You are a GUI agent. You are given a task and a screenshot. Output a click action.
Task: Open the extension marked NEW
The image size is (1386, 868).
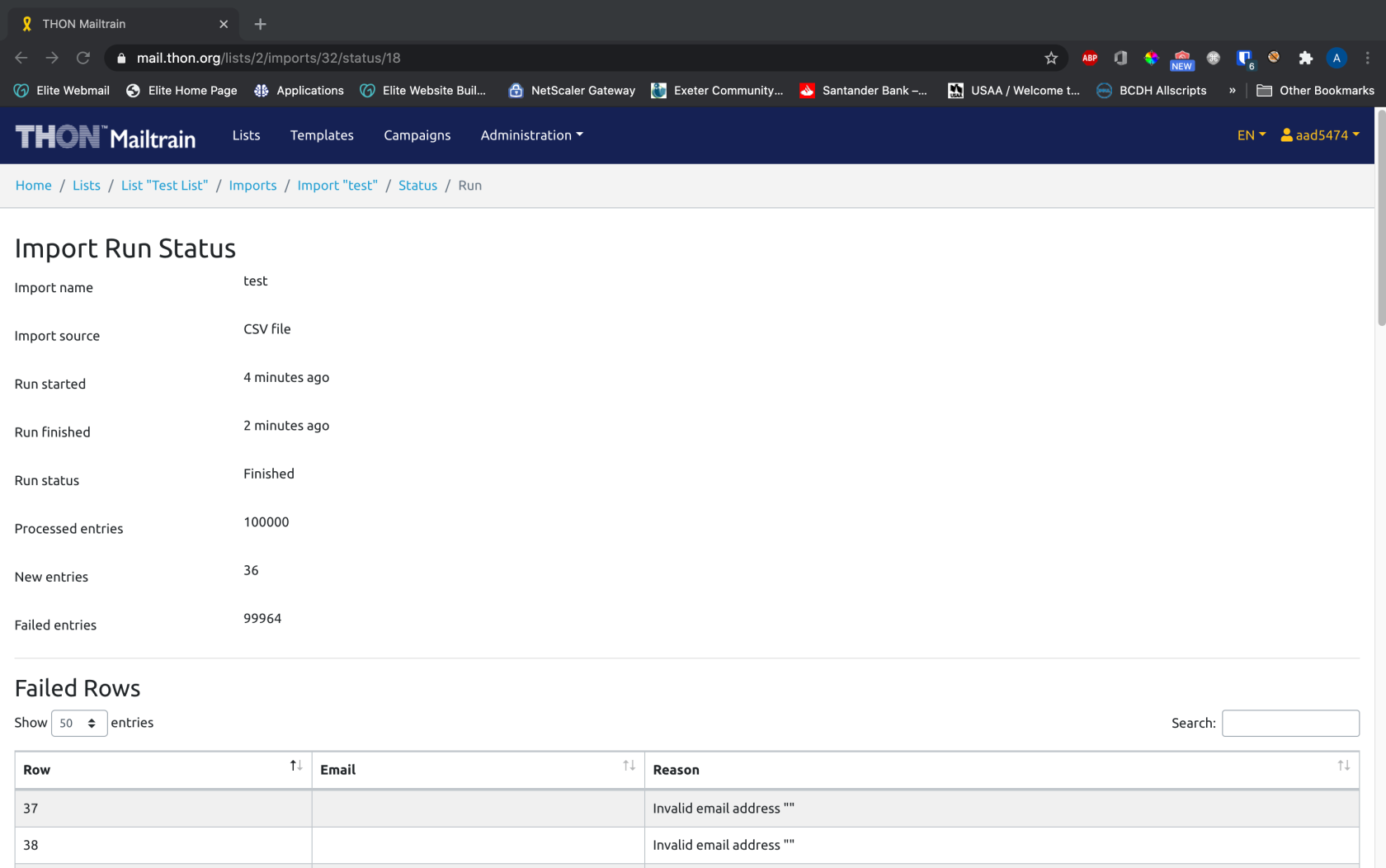(x=1182, y=59)
